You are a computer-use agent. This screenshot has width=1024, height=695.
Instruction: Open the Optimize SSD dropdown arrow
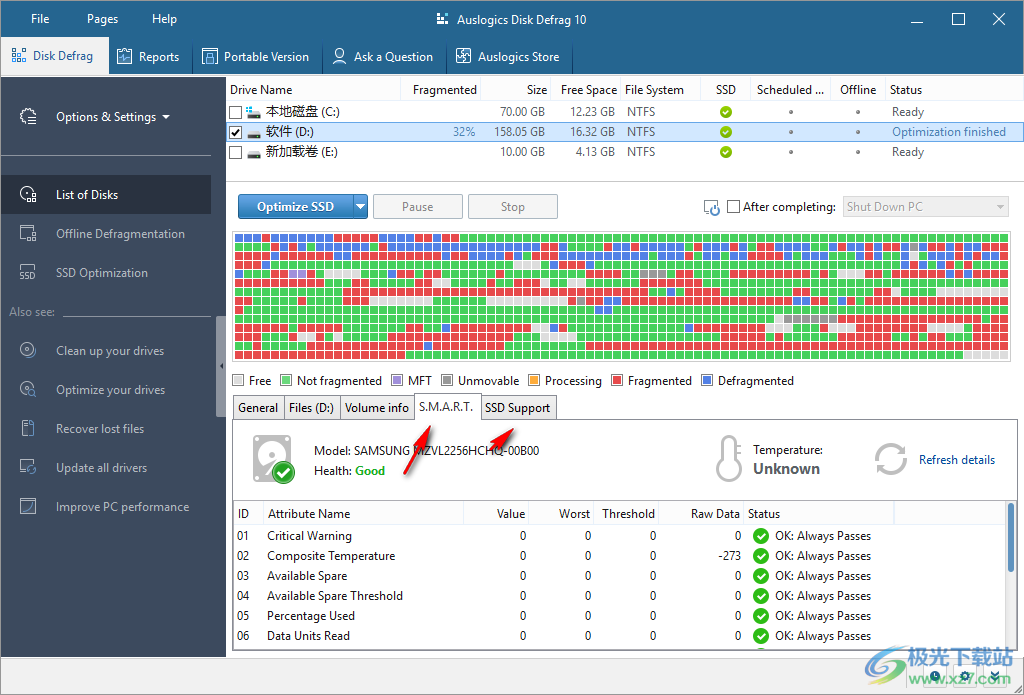(360, 206)
